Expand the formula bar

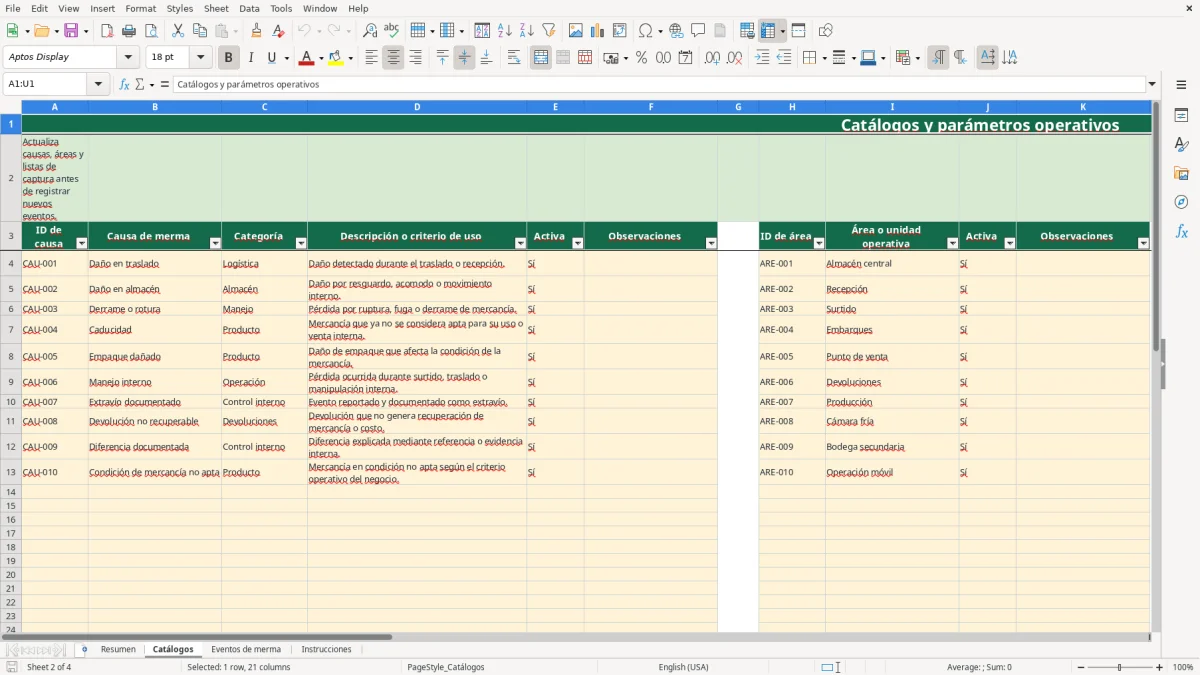1152,84
